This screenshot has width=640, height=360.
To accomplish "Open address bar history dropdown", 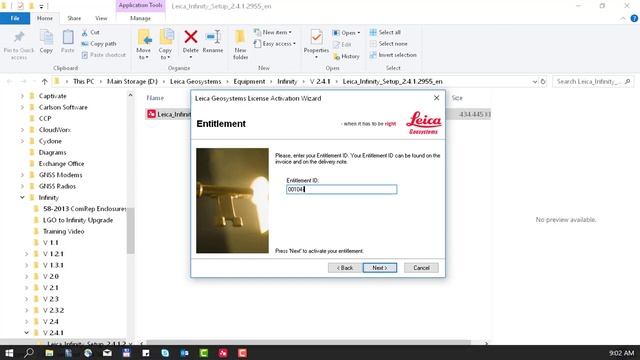I will pos(535,82).
